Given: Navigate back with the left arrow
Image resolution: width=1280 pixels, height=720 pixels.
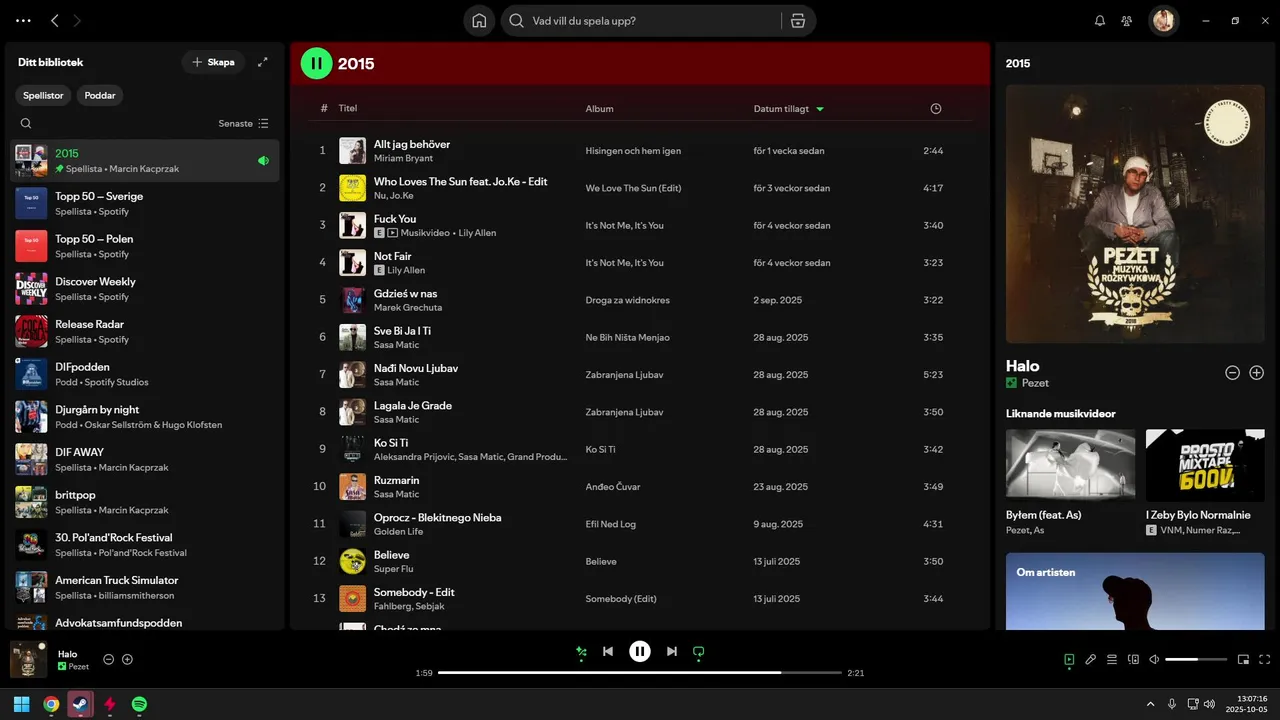Looking at the screenshot, I should (x=55, y=20).
